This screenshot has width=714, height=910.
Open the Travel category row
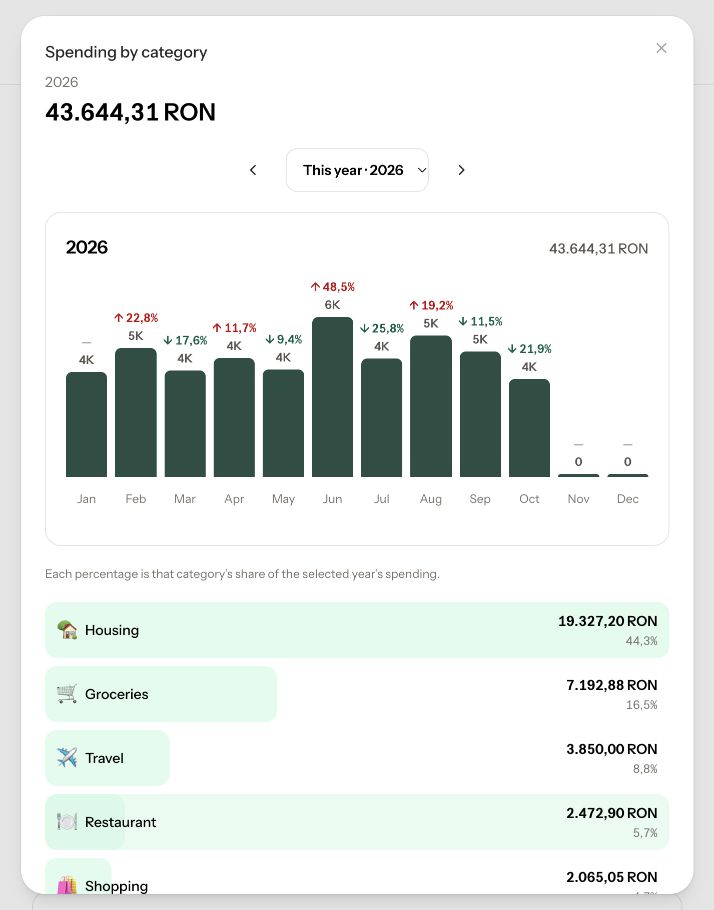tap(357, 758)
